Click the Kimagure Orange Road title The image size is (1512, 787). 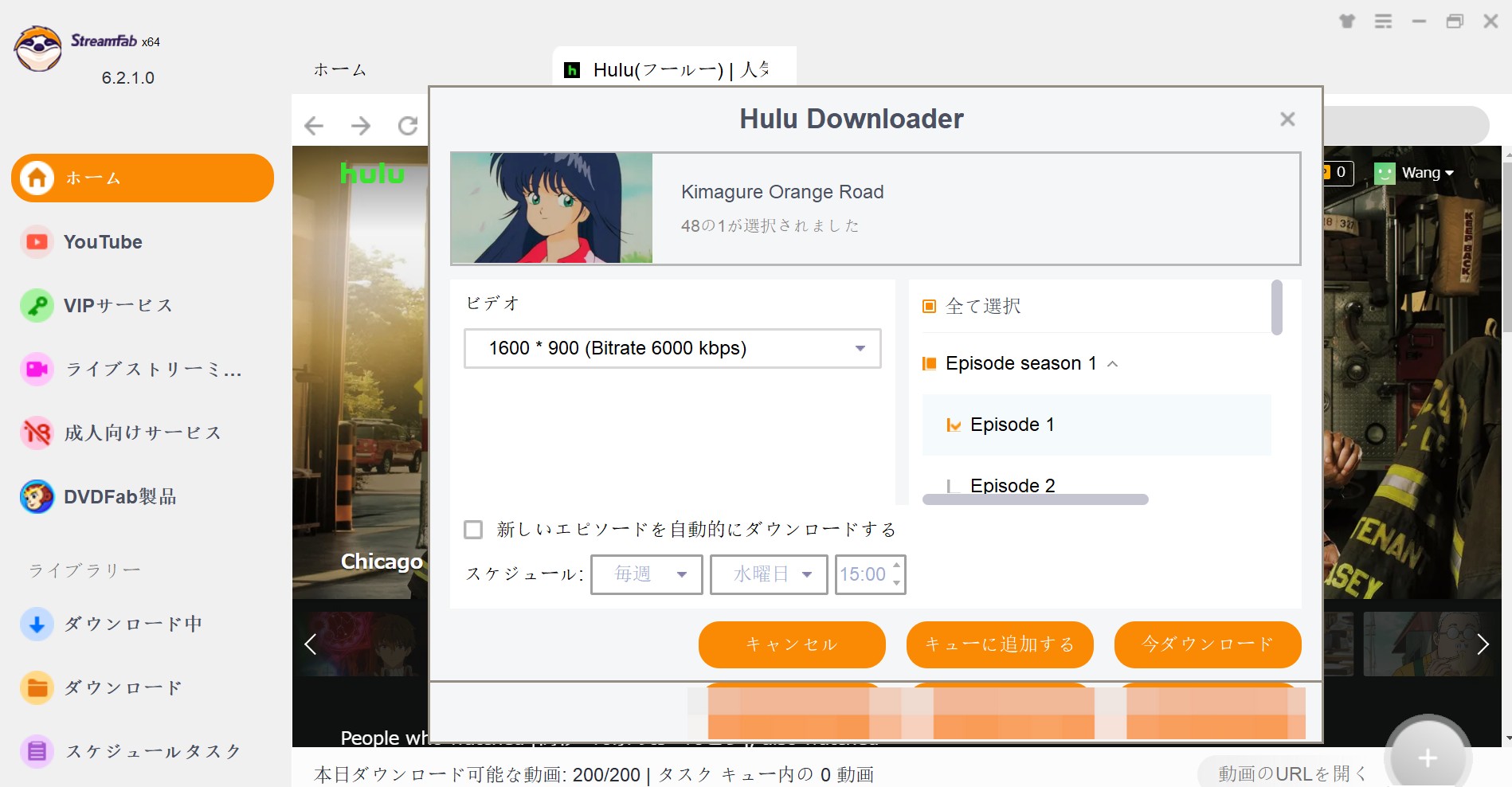tap(782, 192)
